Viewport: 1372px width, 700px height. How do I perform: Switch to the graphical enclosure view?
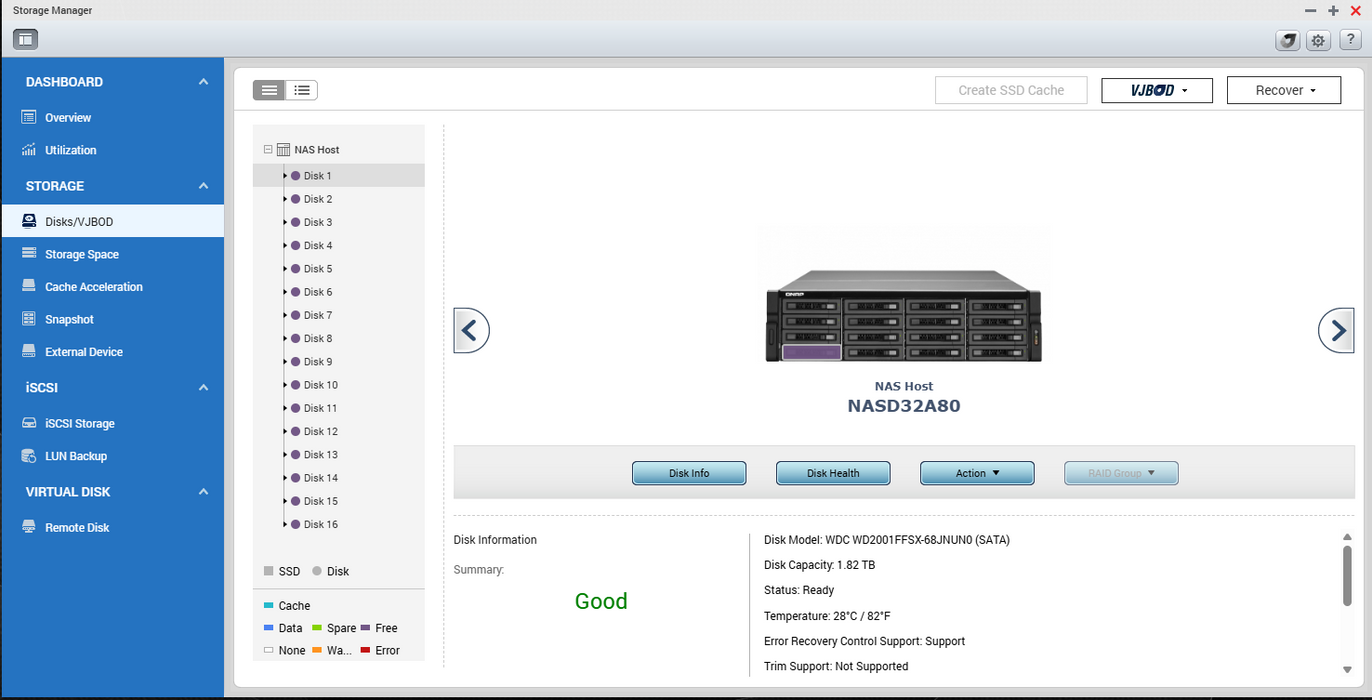pyautogui.click(x=269, y=90)
